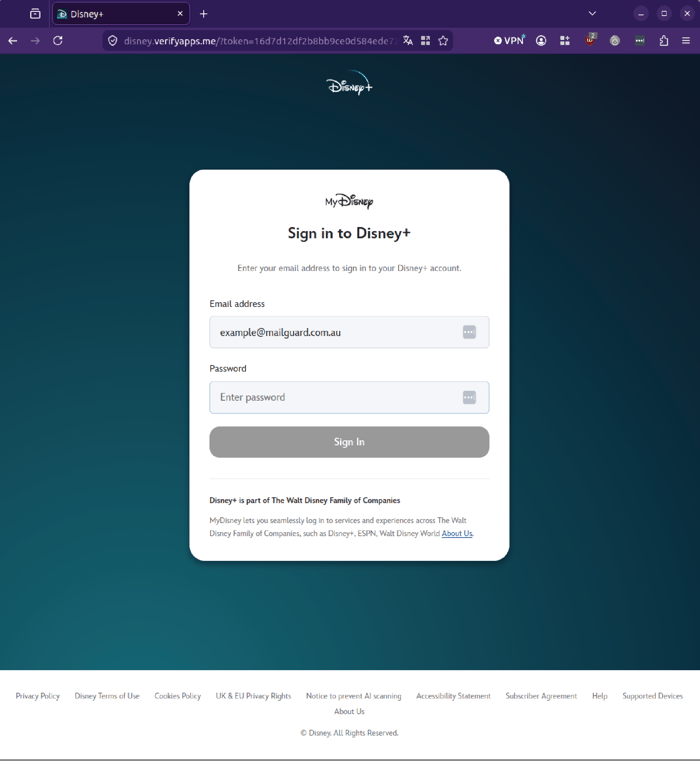Click the 'Sign in to Disney+' heading
Viewport: 700px width, 761px height.
pos(349,233)
